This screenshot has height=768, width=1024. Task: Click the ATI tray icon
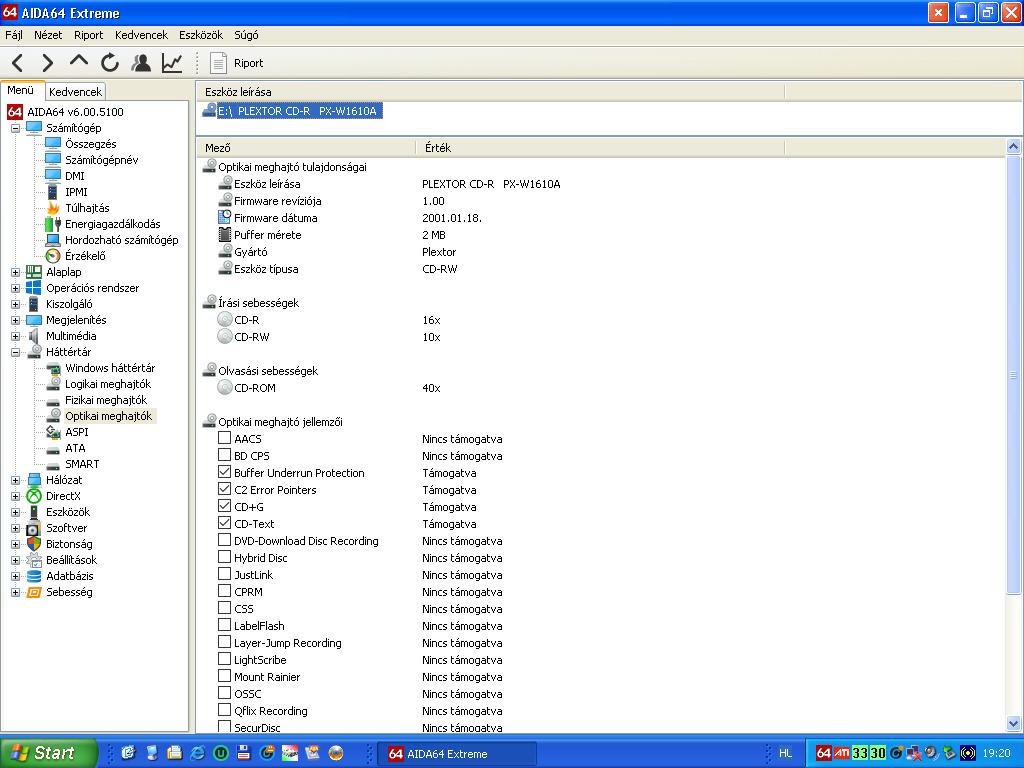[x=842, y=753]
